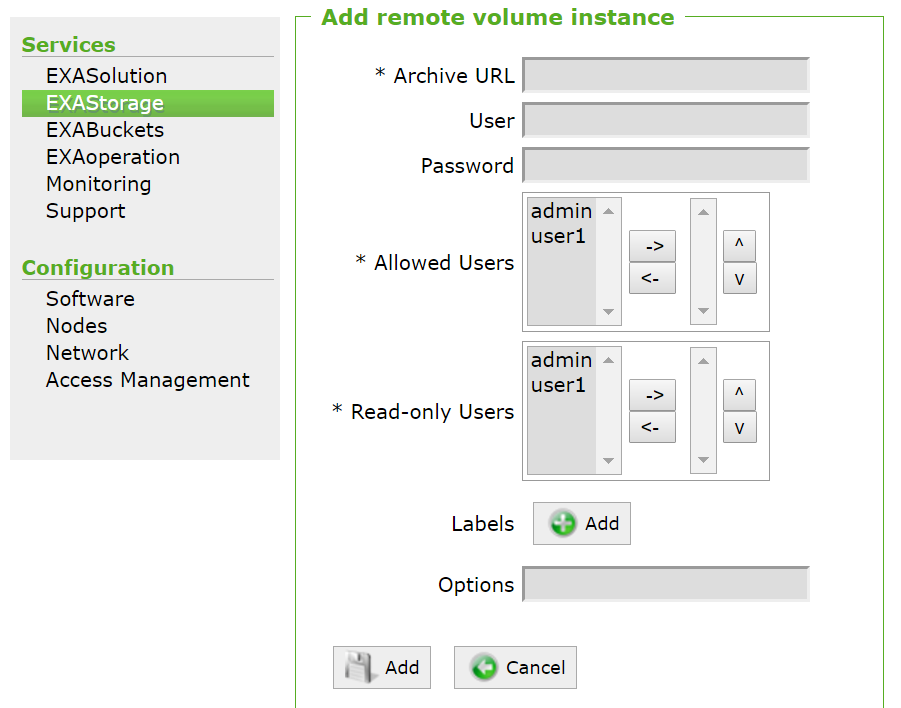Image resolution: width=901 pixels, height=708 pixels.
Task: Click the up-caret button for Read-only Users
Action: tap(739, 395)
